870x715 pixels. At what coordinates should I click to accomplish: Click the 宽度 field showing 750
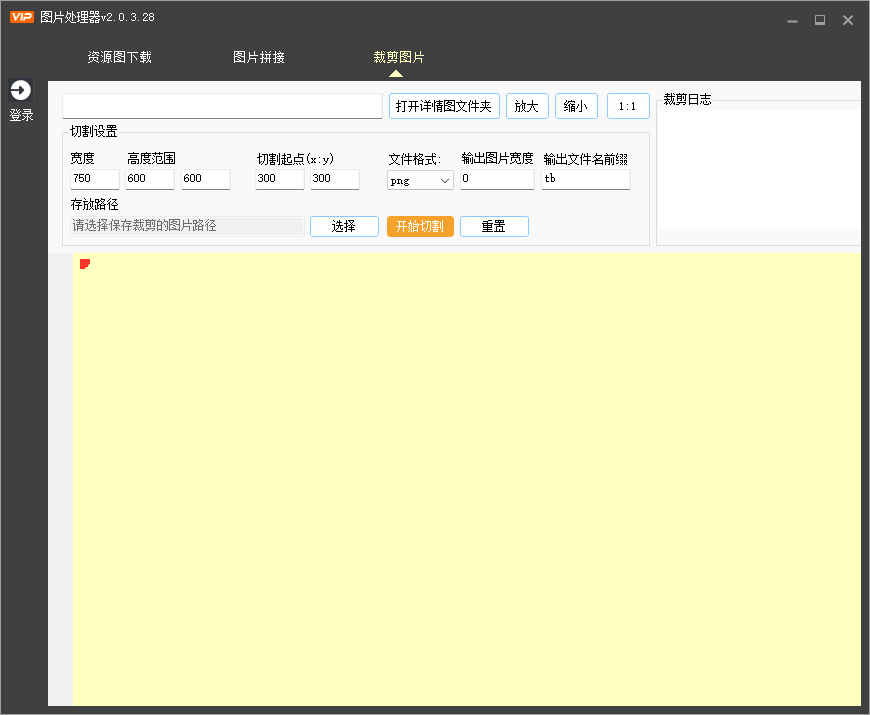click(x=95, y=179)
